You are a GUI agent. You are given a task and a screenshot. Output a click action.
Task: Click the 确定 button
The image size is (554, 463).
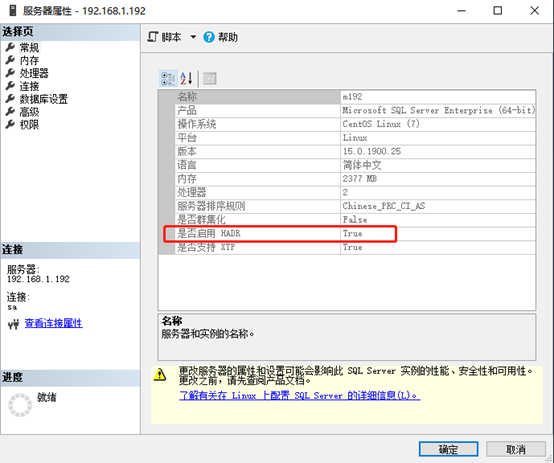pos(448,449)
